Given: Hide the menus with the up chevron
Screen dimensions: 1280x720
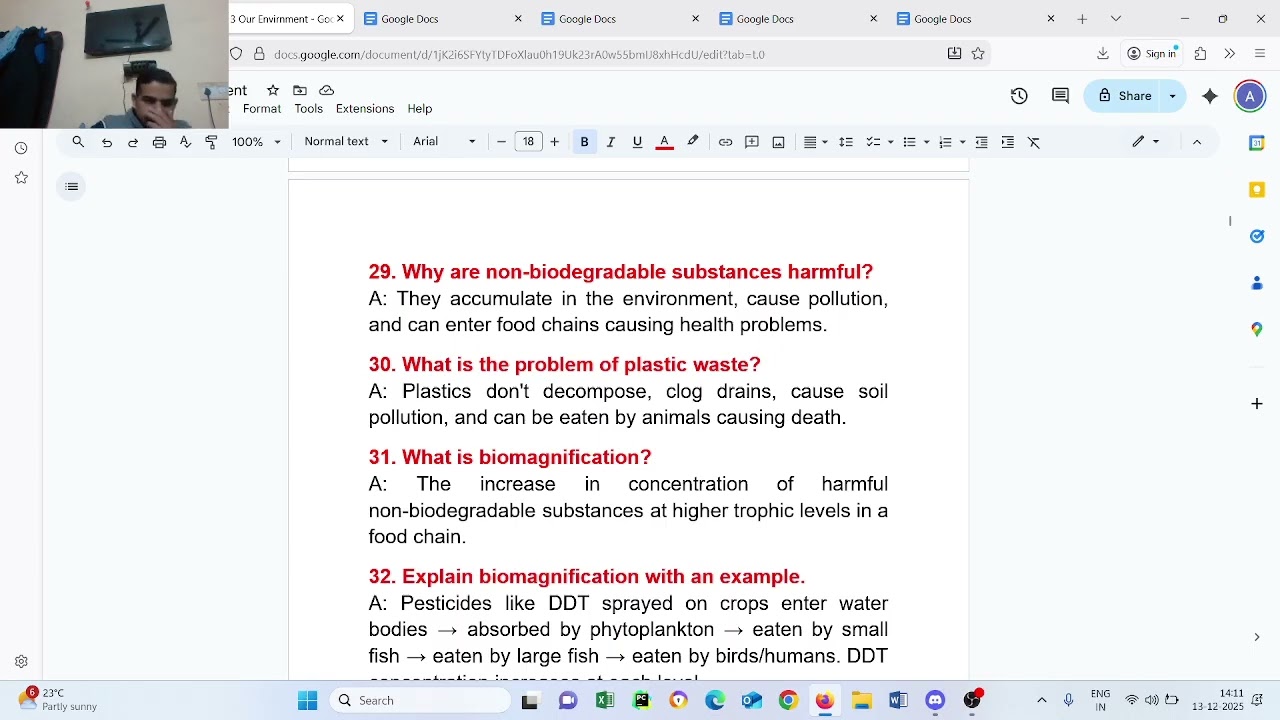Looking at the screenshot, I should pyautogui.click(x=1197, y=142).
